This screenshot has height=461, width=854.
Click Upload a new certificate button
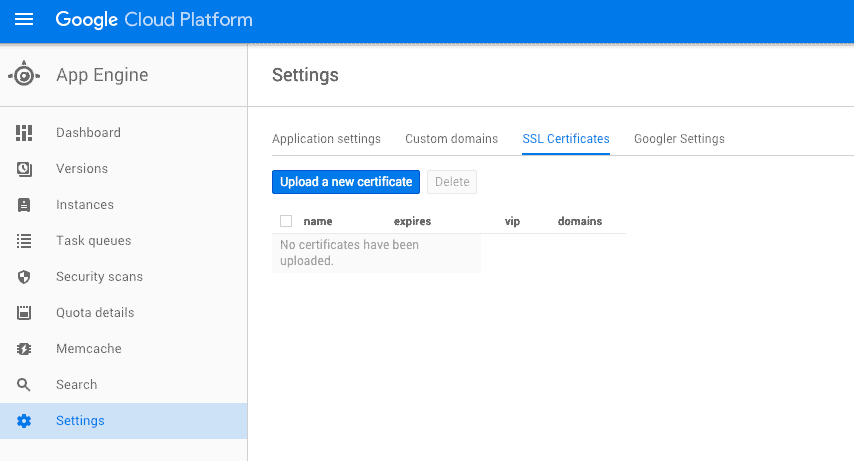pos(346,181)
